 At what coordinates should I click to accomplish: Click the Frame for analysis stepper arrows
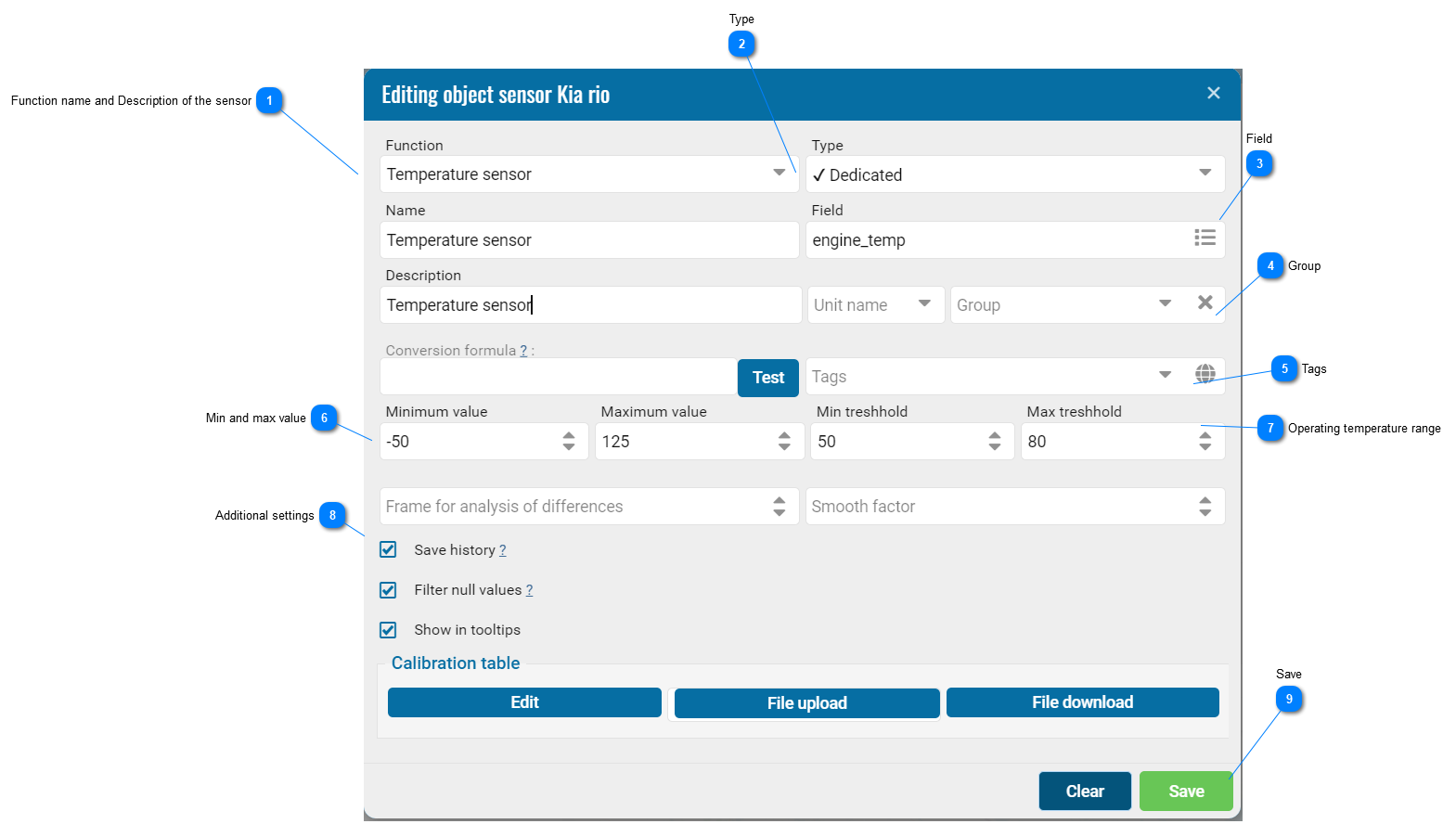tap(780, 507)
